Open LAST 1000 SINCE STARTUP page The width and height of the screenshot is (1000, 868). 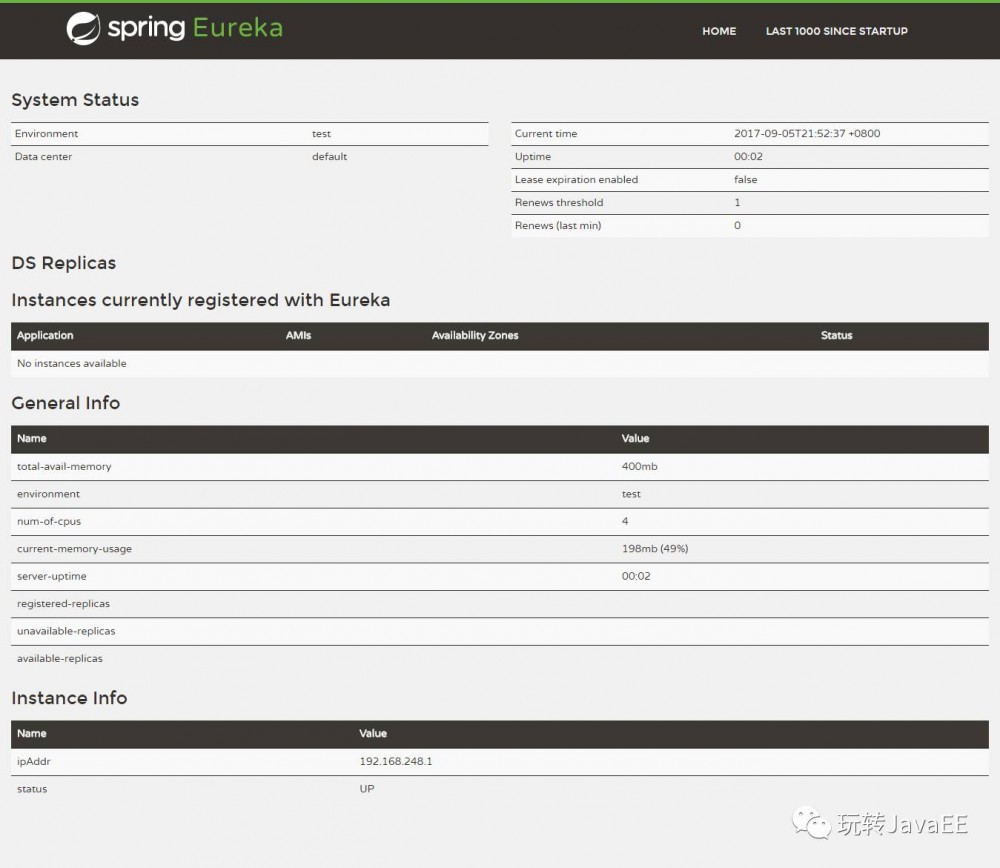[x=836, y=31]
